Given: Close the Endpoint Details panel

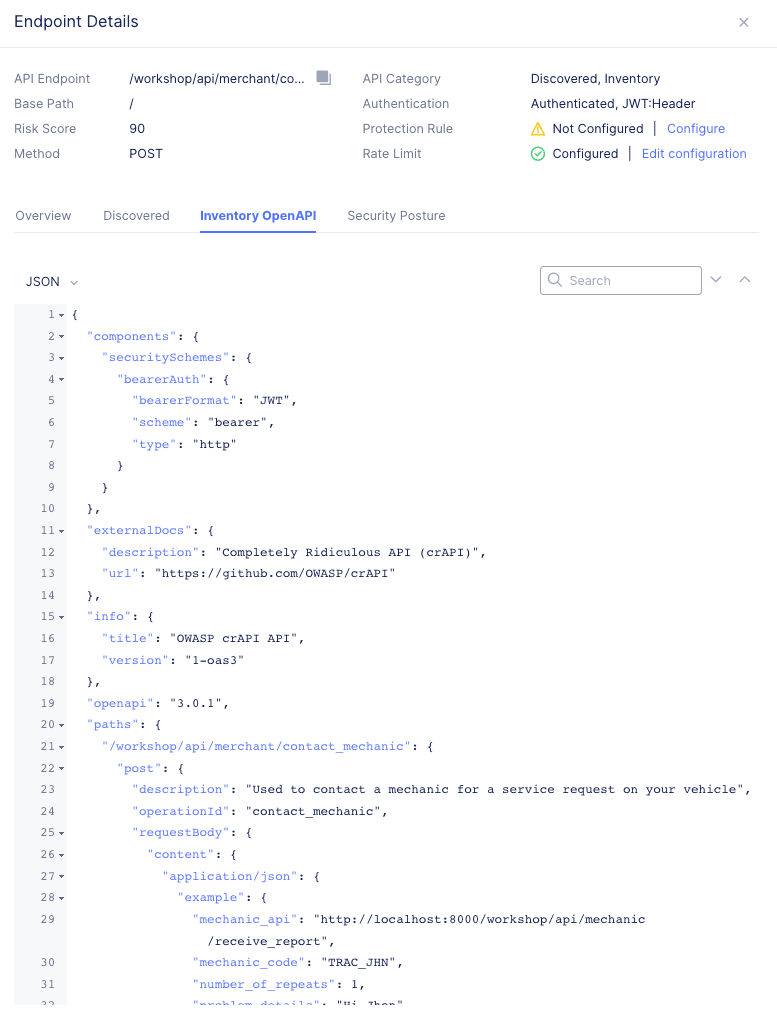Looking at the screenshot, I should coord(743,22).
